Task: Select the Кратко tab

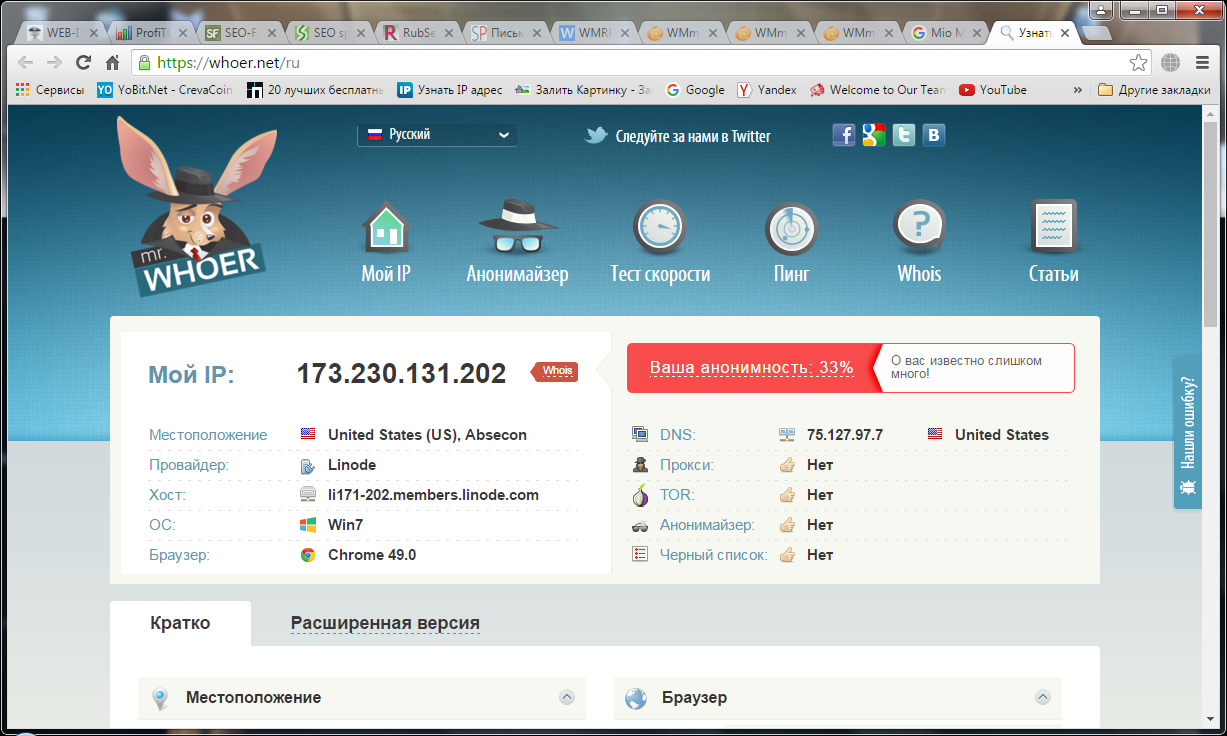Action: [180, 623]
